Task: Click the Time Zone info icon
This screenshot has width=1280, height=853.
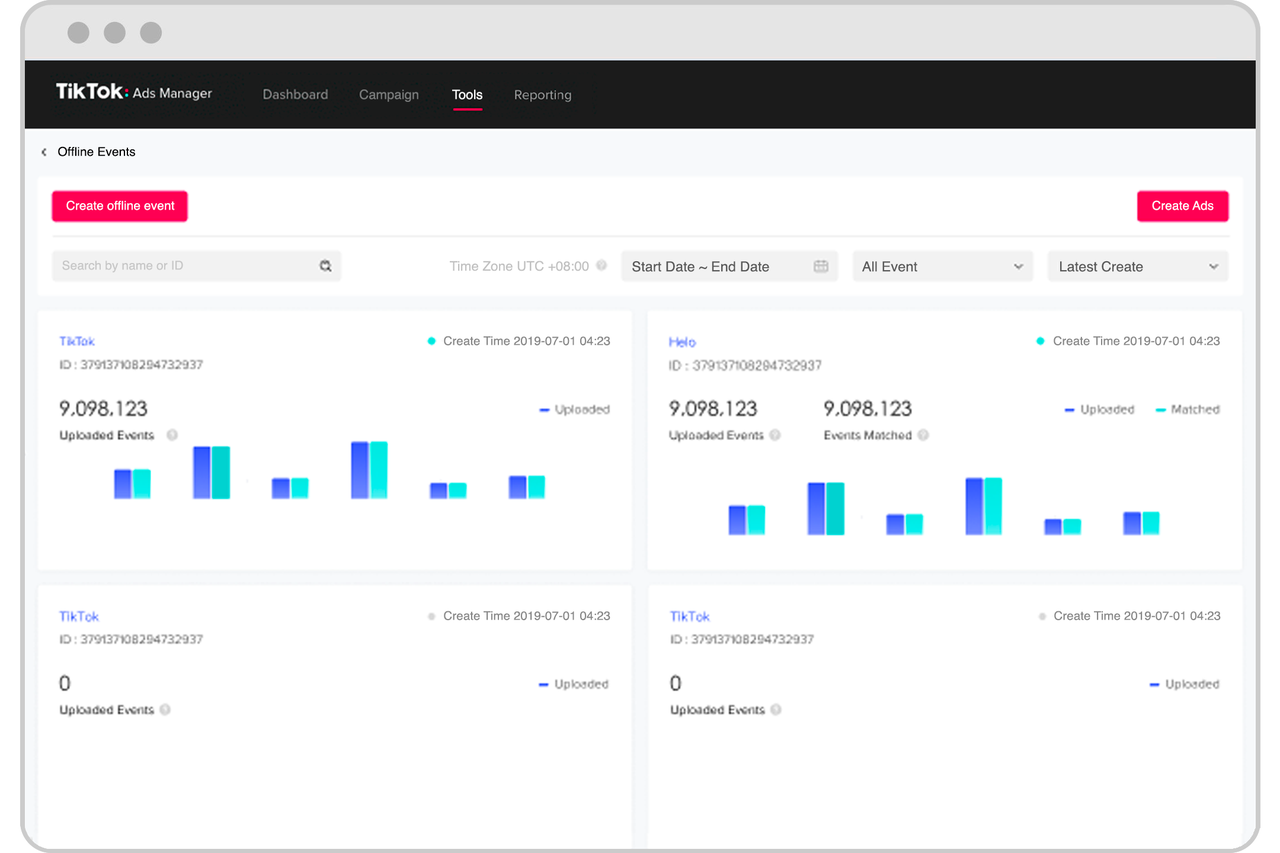Action: pyautogui.click(x=602, y=266)
